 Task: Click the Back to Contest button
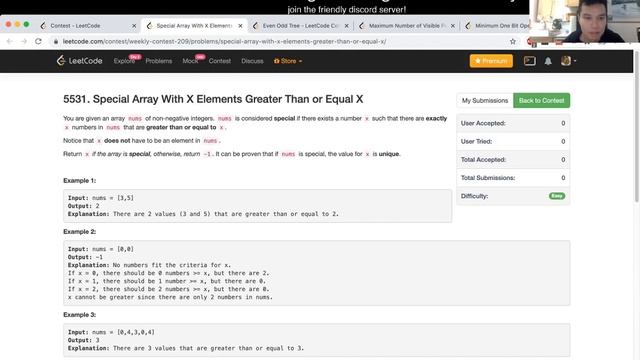pyautogui.click(x=541, y=100)
